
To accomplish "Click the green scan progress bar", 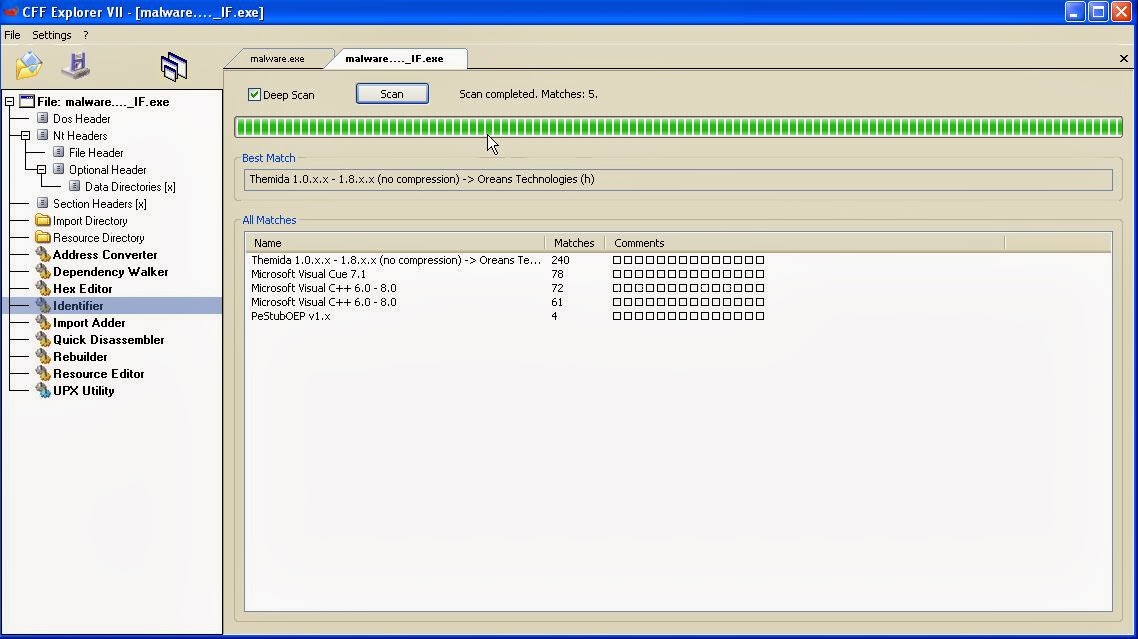I will pyautogui.click(x=679, y=127).
